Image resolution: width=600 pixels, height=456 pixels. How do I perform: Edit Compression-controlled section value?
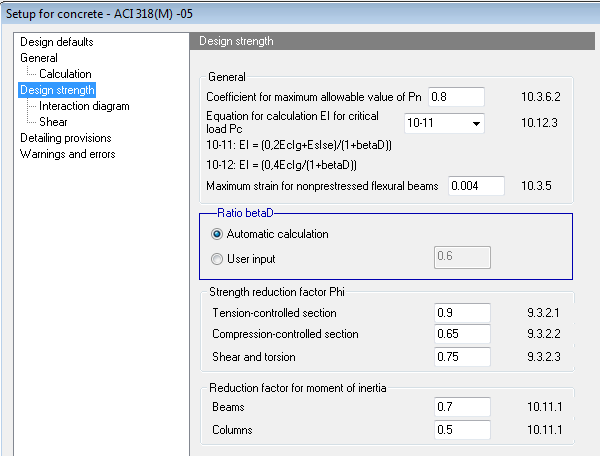462,334
